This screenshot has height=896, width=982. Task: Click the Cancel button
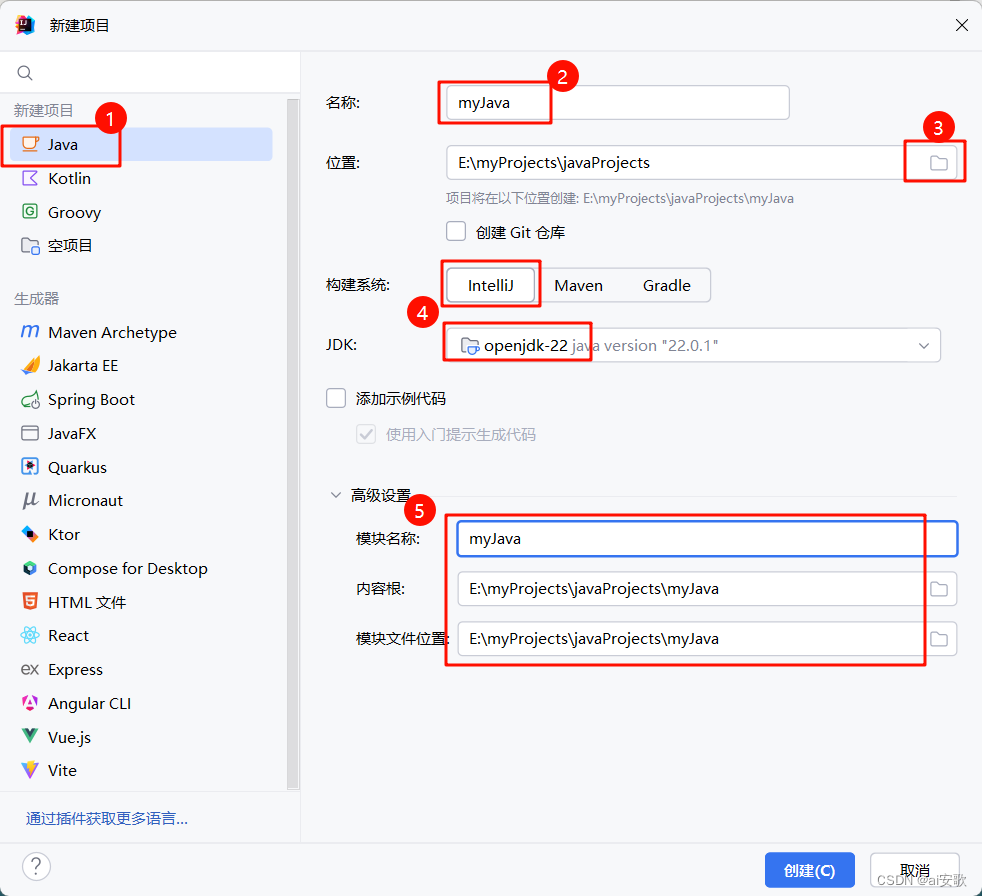click(x=914, y=870)
